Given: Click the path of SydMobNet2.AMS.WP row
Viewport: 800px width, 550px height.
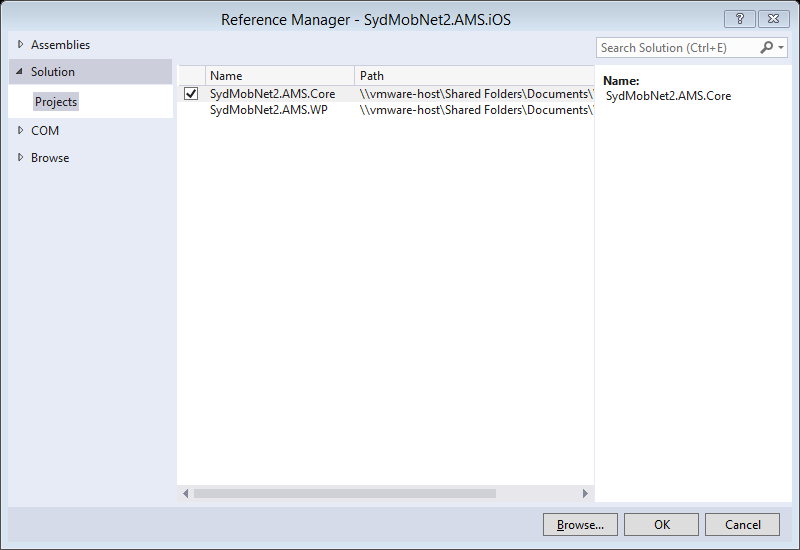Looking at the screenshot, I should (476, 110).
